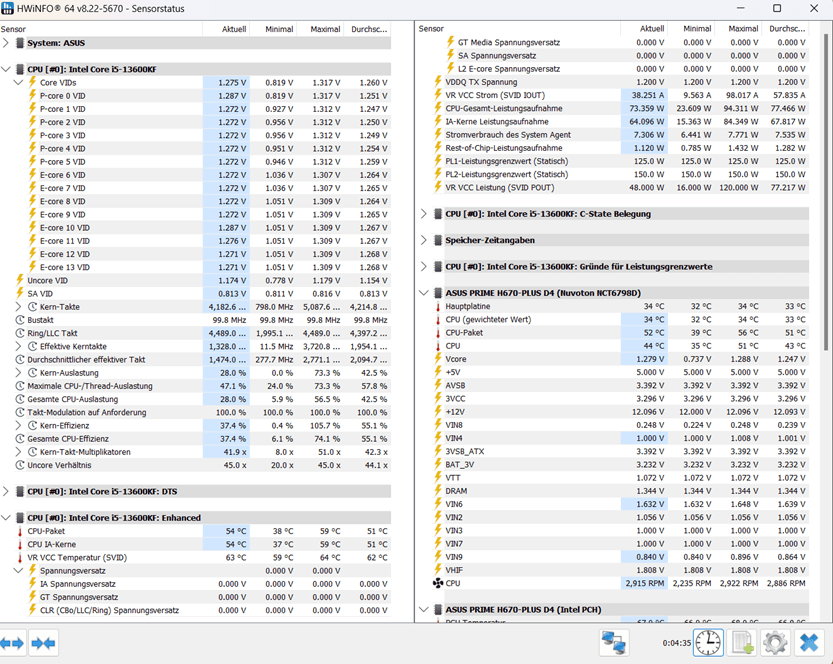
Task: Click right pane Sensor column header
Action: point(518,29)
